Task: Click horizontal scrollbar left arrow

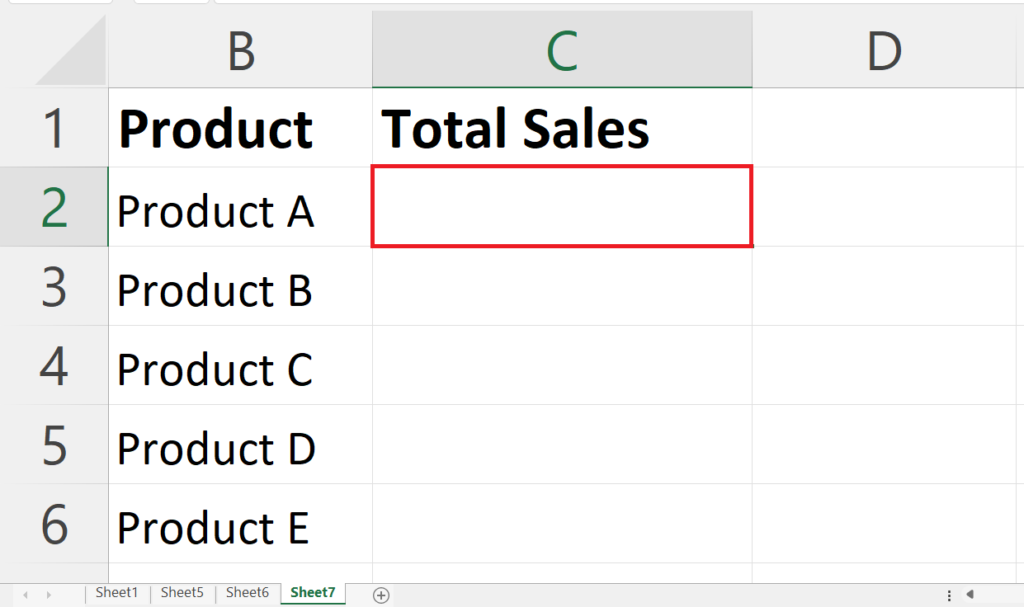Action: (970, 594)
